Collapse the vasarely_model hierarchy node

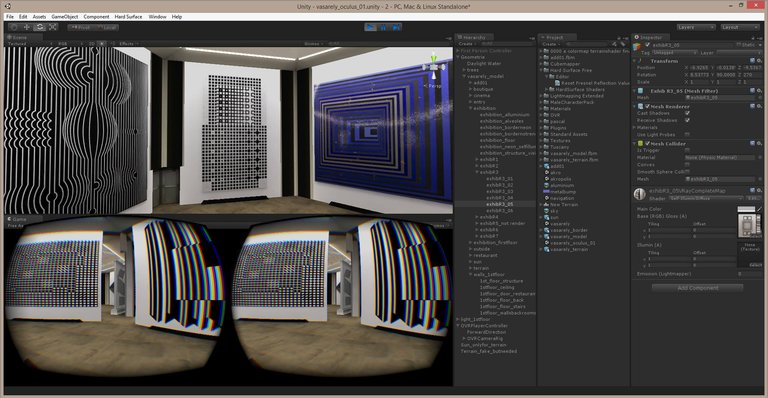[464, 76]
